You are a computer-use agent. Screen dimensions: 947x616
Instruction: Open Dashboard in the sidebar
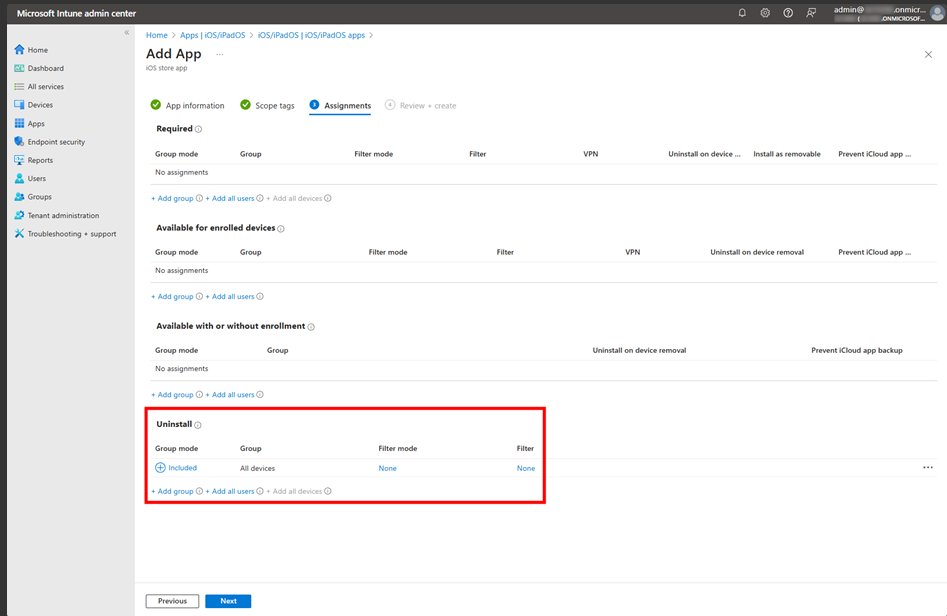(45, 68)
